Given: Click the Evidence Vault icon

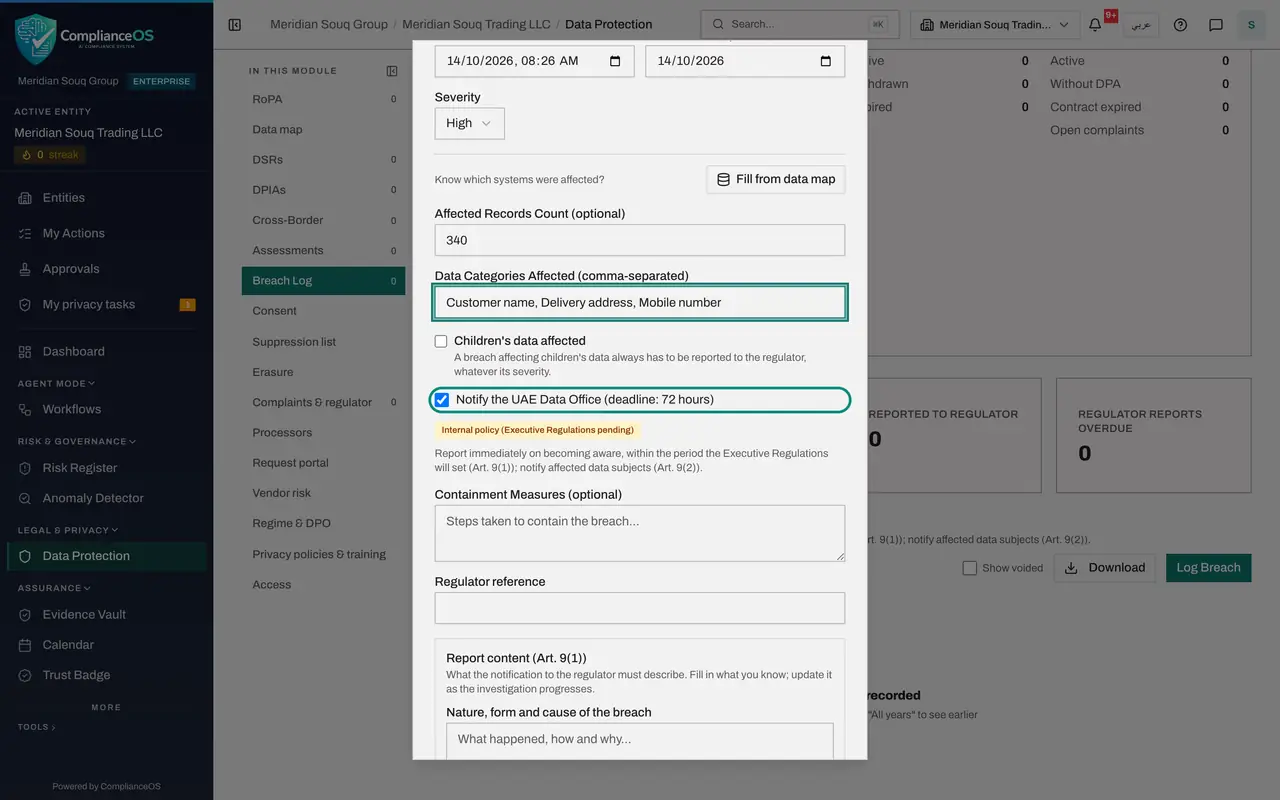Looking at the screenshot, I should click(25, 615).
